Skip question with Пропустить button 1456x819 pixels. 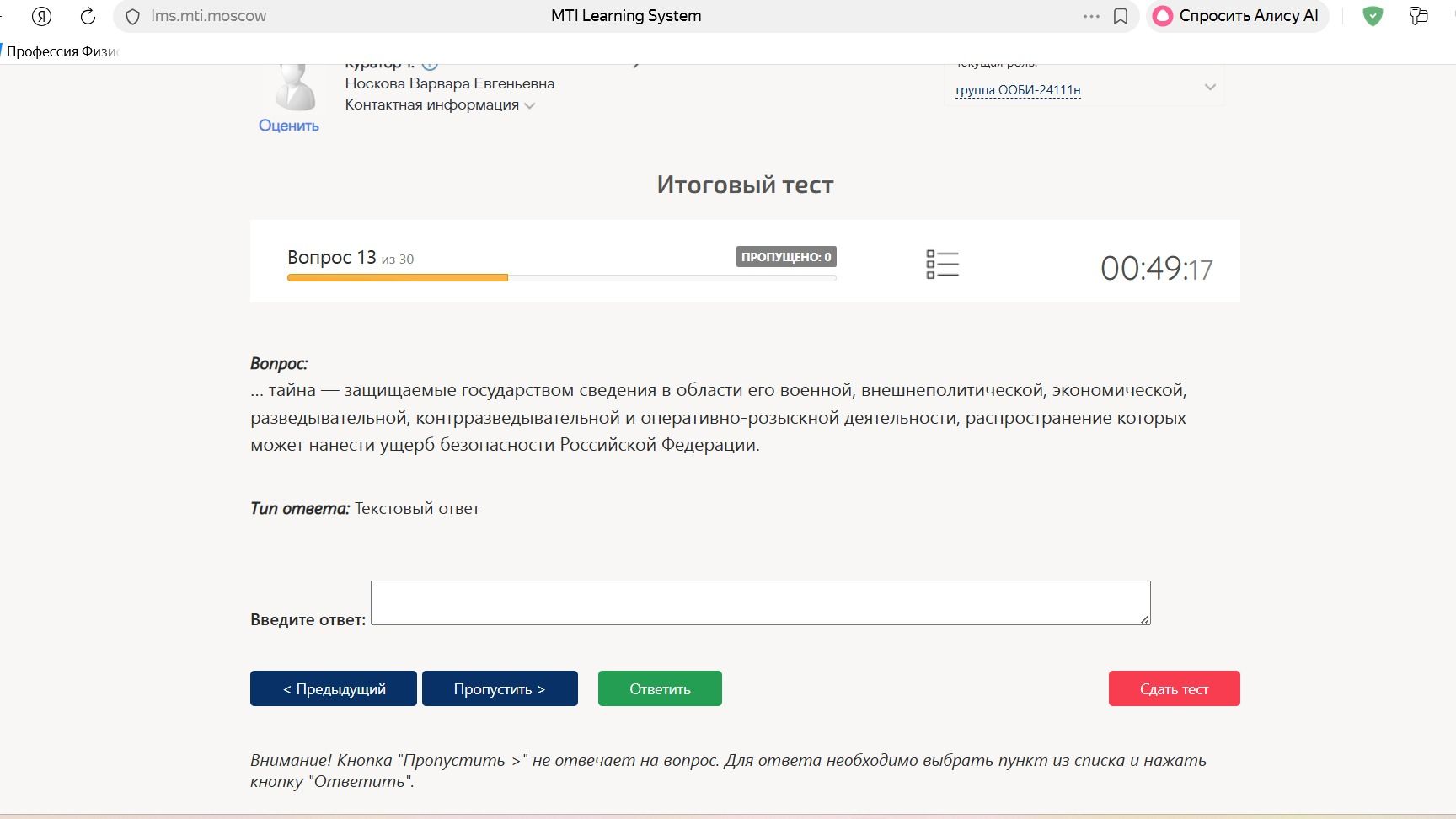pyautogui.click(x=500, y=688)
